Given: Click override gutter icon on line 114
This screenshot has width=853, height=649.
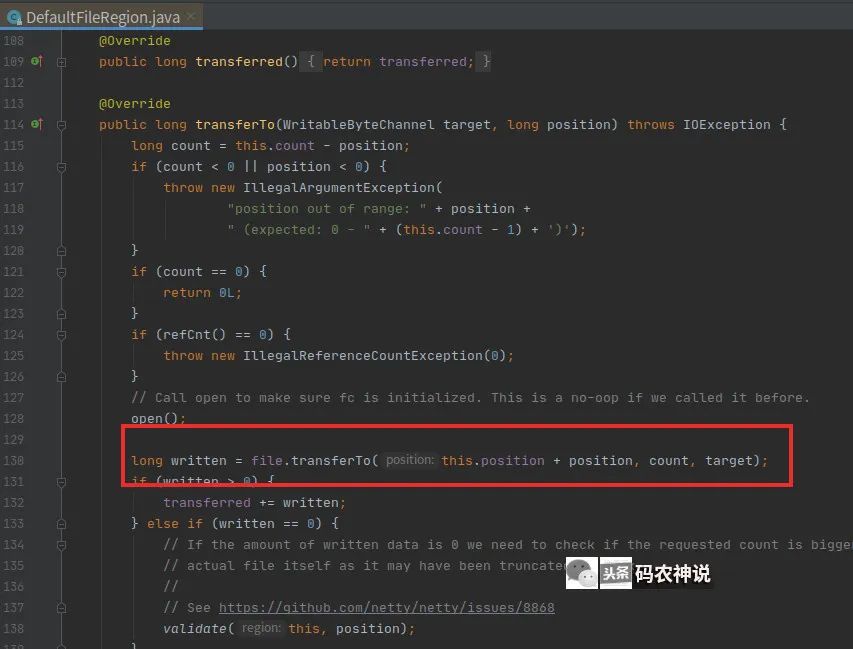Looking at the screenshot, I should point(37,124).
